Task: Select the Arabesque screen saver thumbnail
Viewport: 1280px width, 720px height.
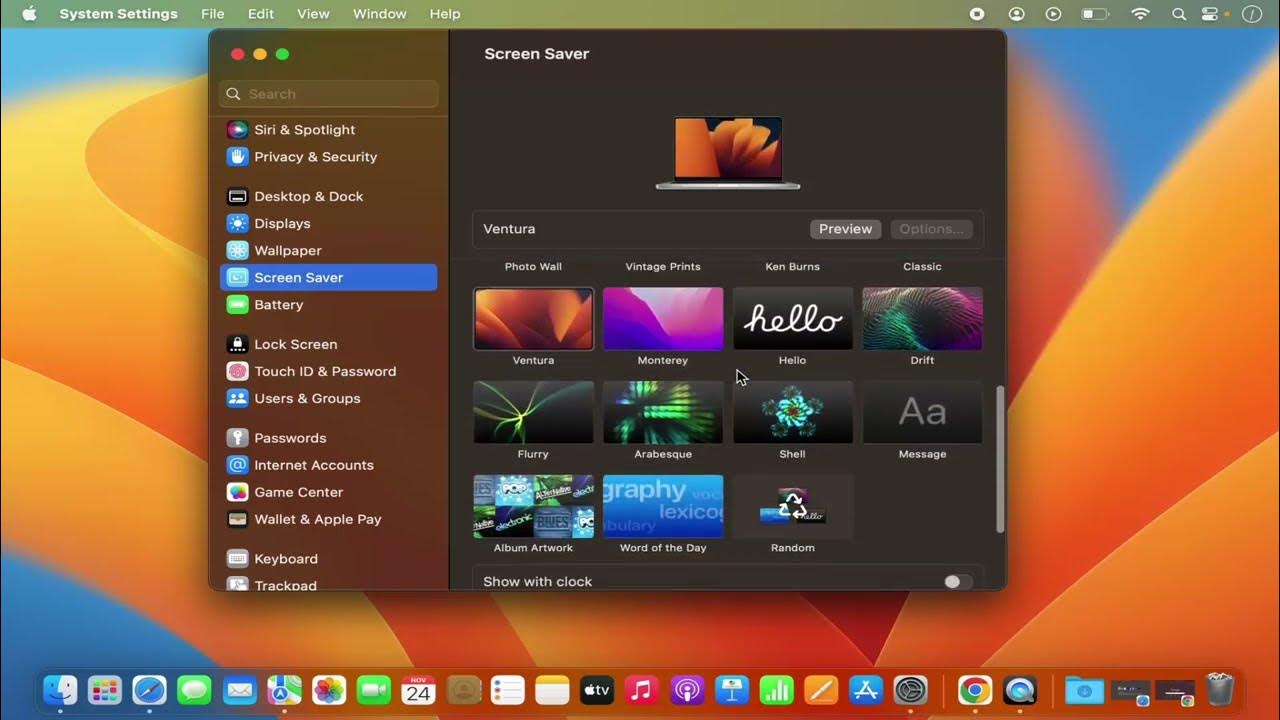Action: pos(663,412)
